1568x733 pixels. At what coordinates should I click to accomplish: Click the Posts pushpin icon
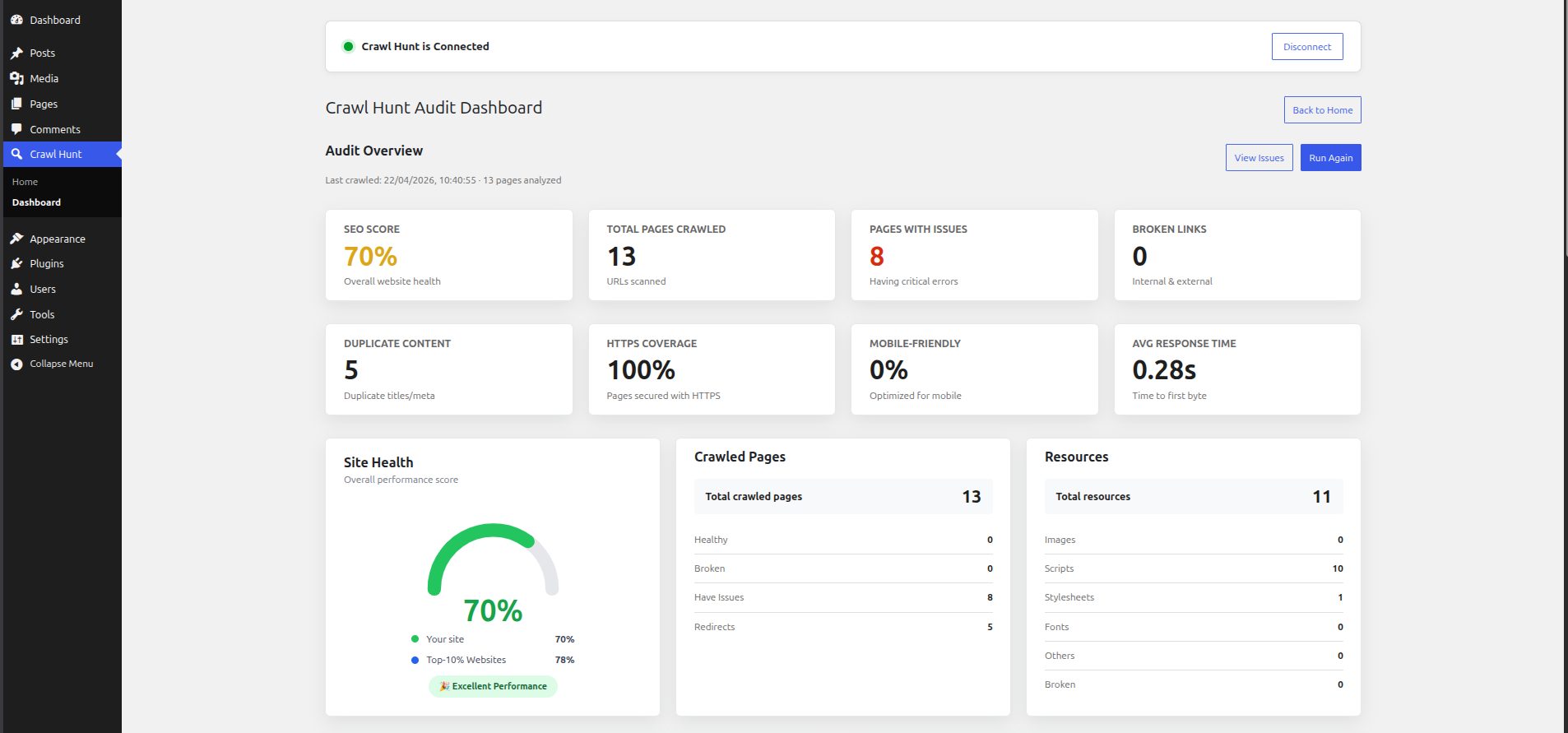pyautogui.click(x=16, y=53)
